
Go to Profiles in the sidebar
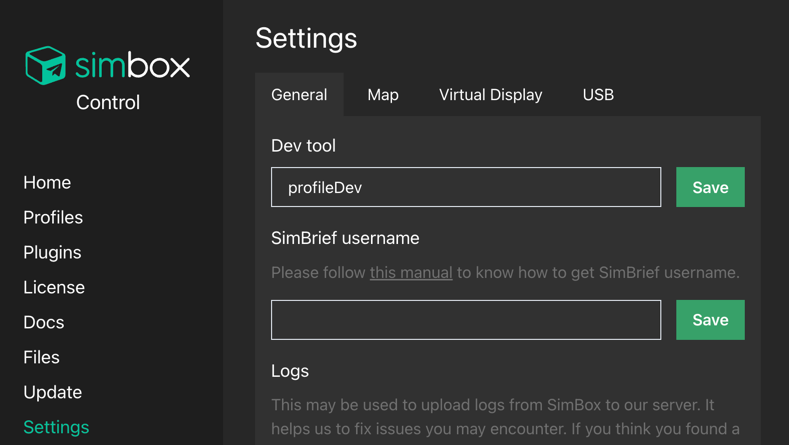(53, 217)
